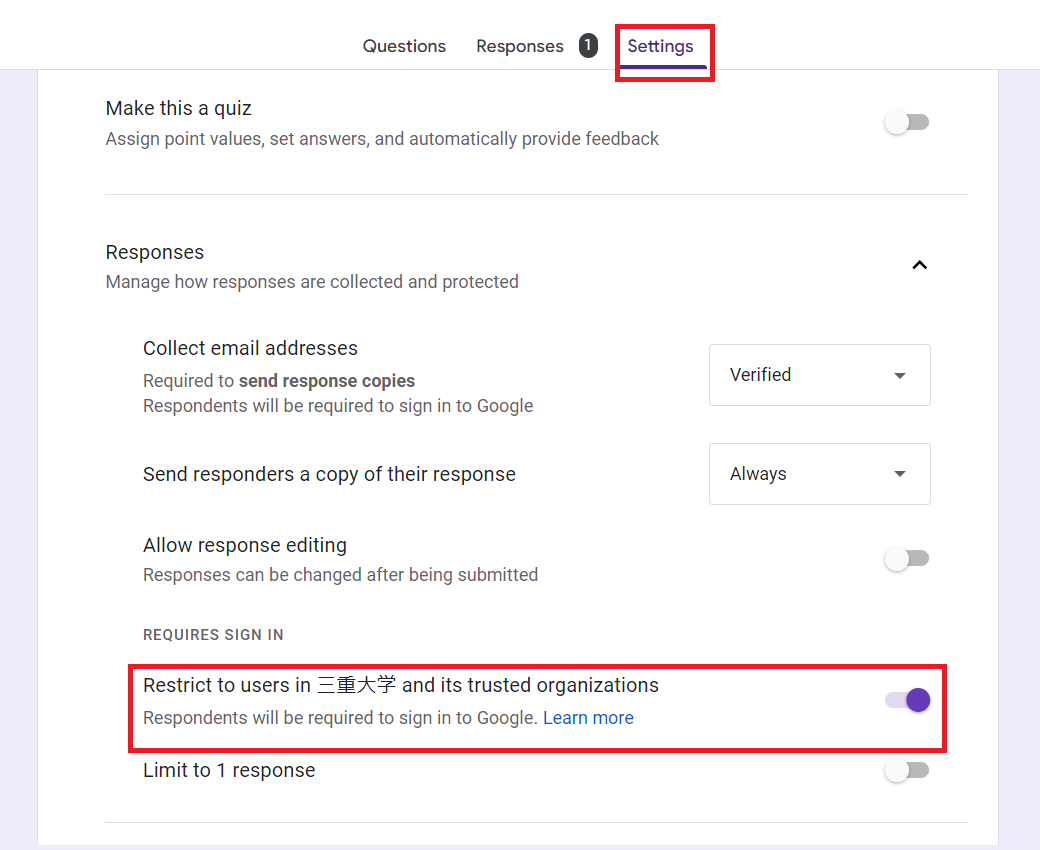Turn on Allow response editing
Image resolution: width=1040 pixels, height=850 pixels.
(907, 559)
